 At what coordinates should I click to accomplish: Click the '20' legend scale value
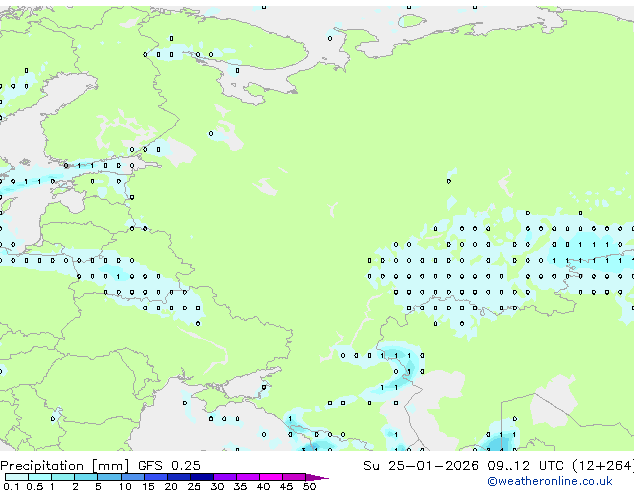tap(171, 486)
